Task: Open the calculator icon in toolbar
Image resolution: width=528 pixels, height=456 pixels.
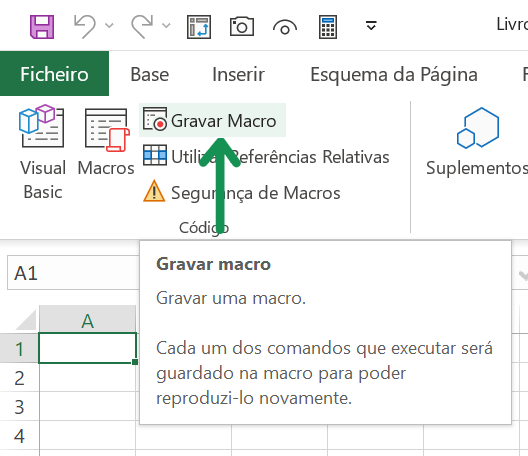Action: click(x=328, y=27)
